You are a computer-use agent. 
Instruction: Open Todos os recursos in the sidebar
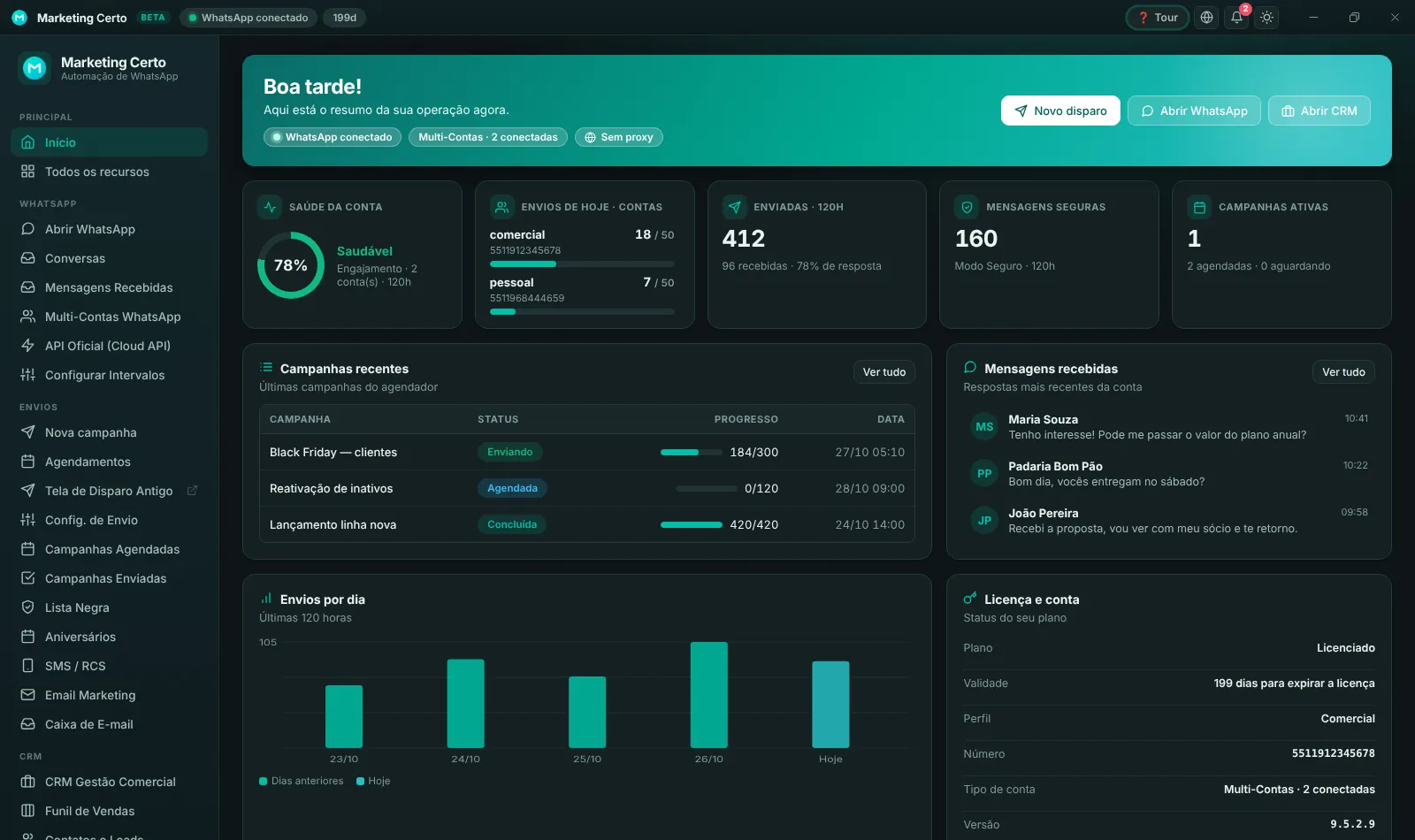point(109,172)
